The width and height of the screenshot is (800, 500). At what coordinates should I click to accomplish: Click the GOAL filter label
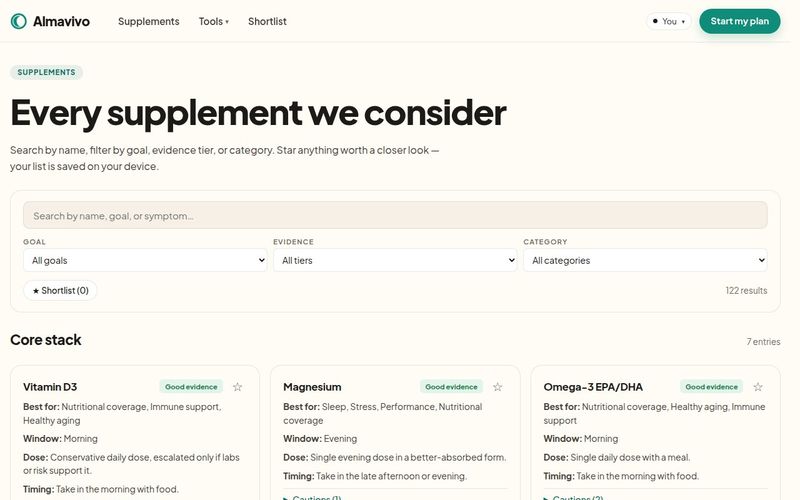(34, 242)
